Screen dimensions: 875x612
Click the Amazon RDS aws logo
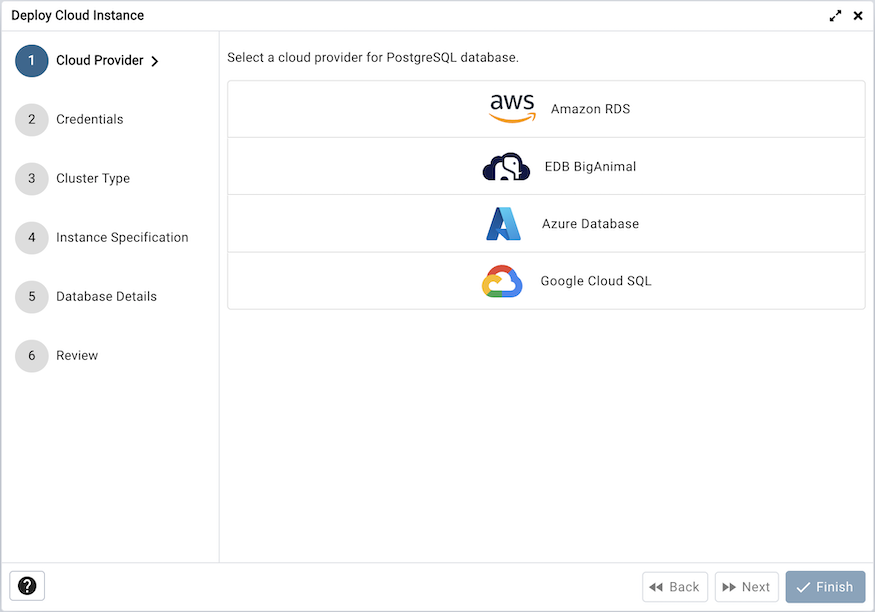(x=512, y=106)
